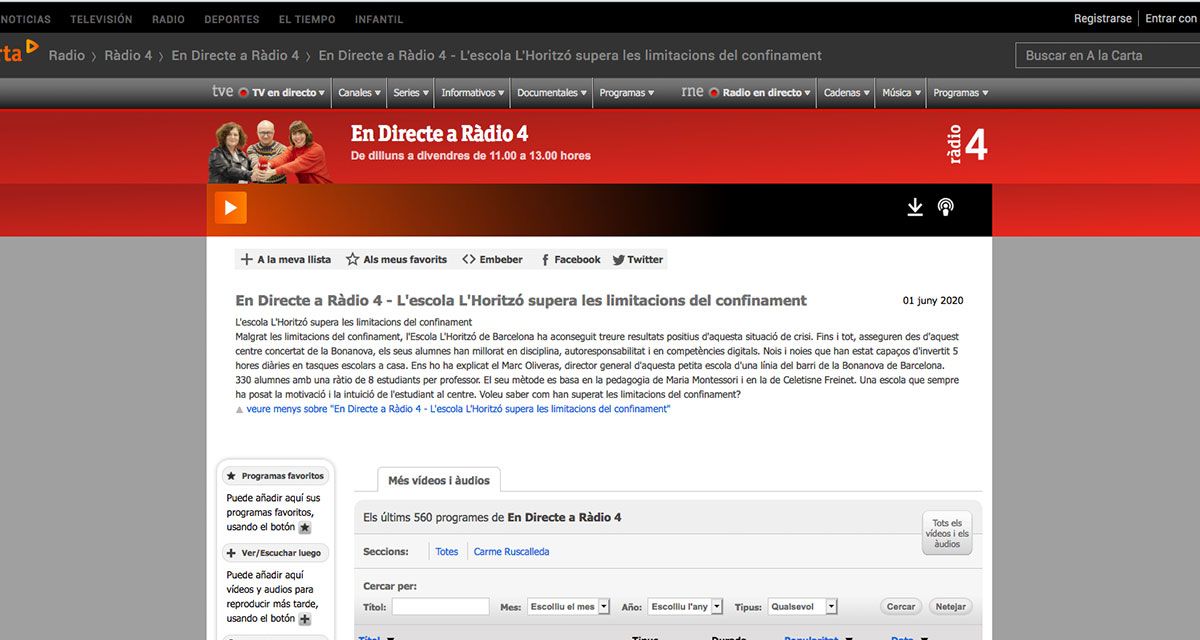Viewport: 1200px width, 640px height.
Task: Go to El Tiempo in top bar
Action: click(307, 19)
